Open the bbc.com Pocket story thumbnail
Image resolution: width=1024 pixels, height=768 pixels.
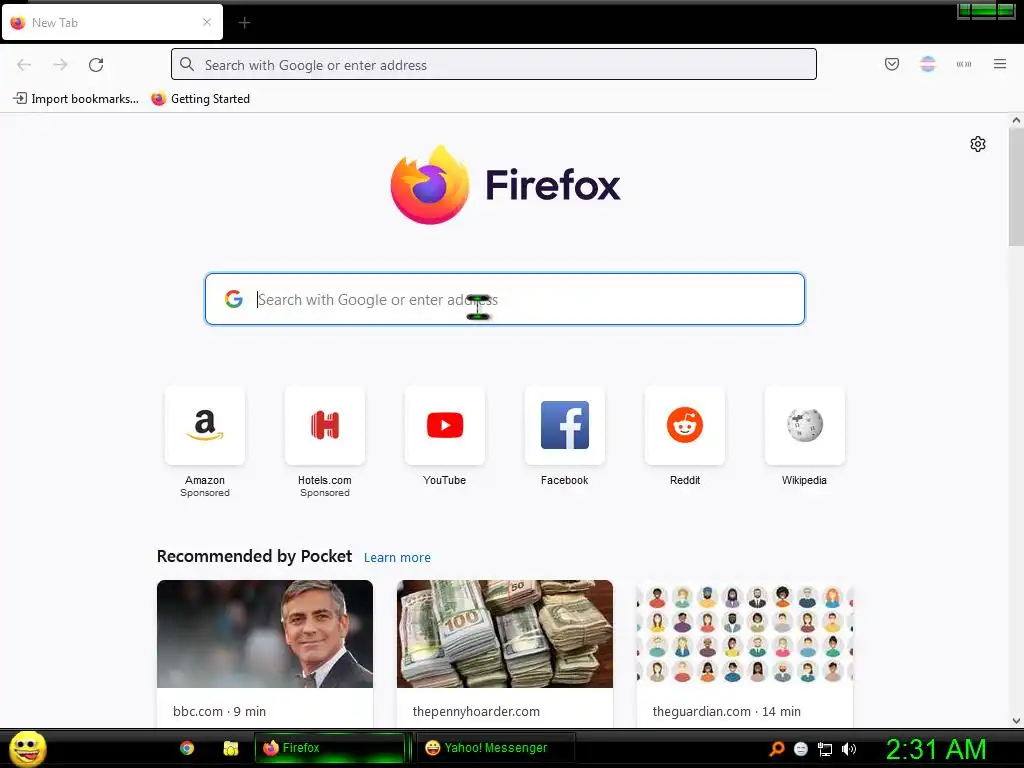click(265, 633)
